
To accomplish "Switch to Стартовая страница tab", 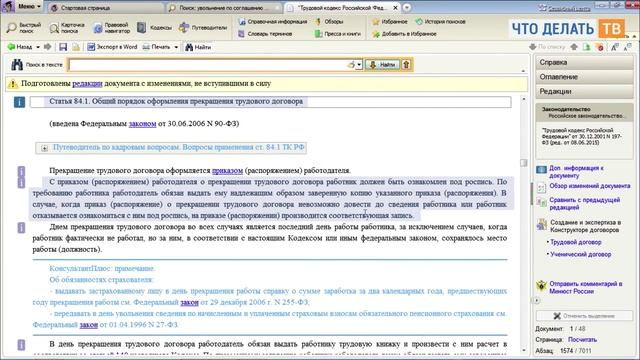I will 105,7.
